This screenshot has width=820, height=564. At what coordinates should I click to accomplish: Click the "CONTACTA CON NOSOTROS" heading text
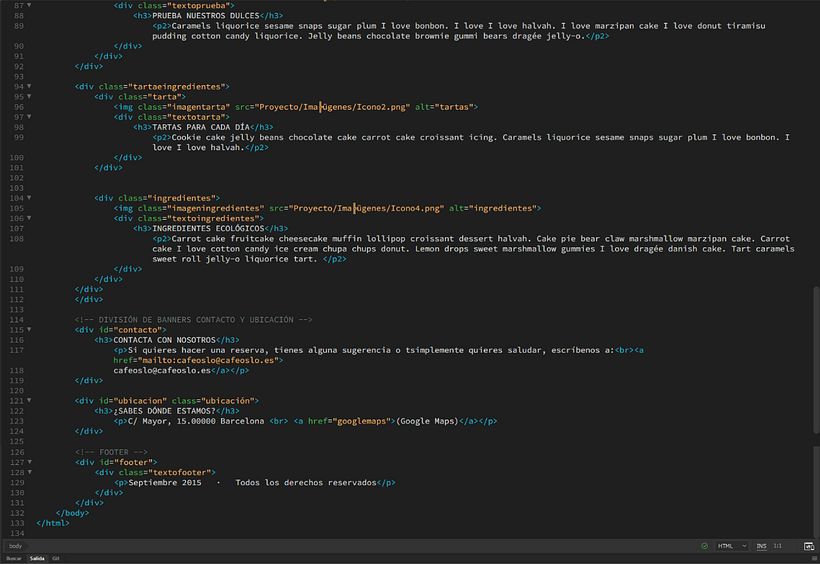click(164, 340)
